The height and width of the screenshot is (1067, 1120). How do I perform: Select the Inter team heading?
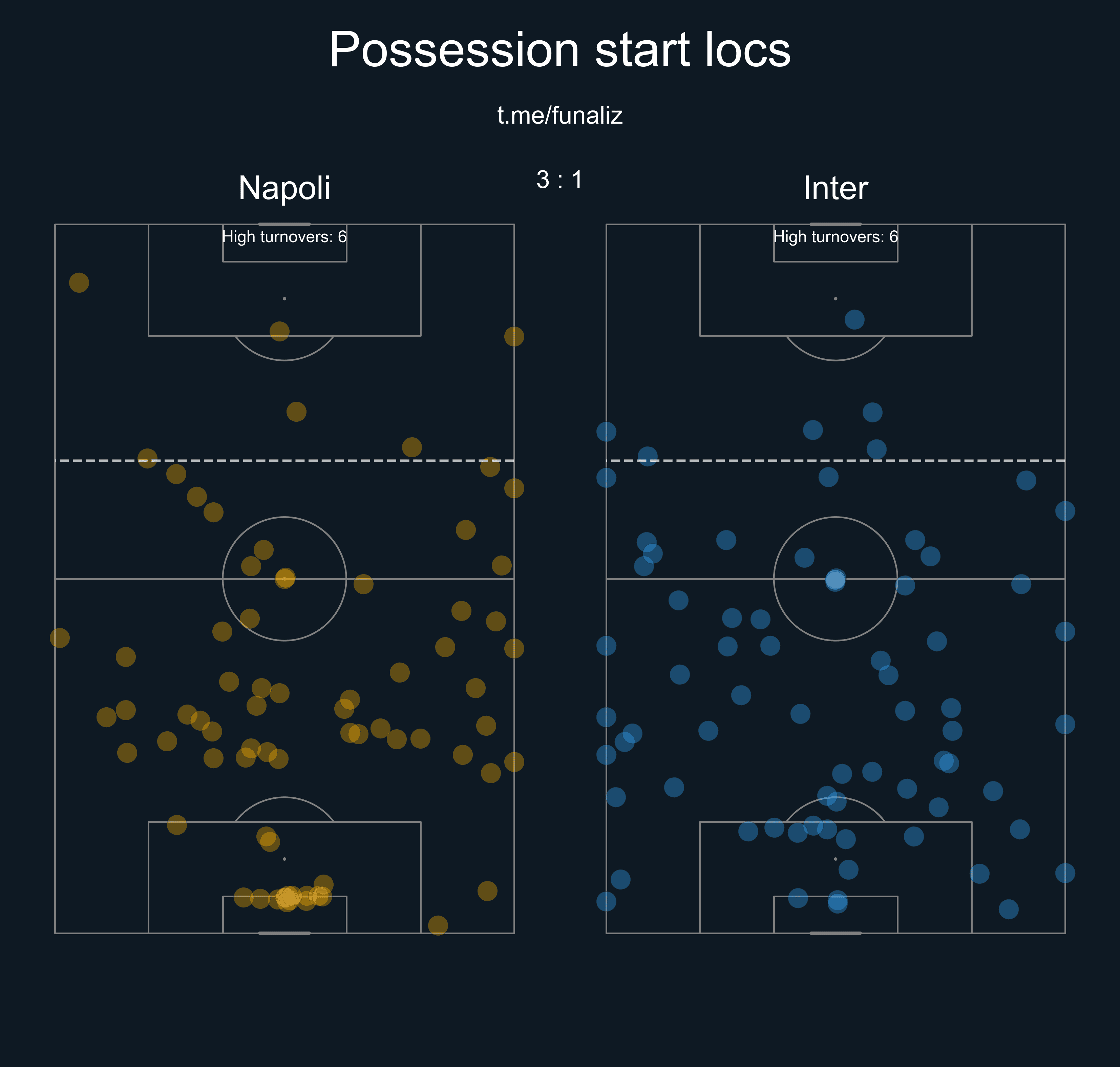coord(835,188)
